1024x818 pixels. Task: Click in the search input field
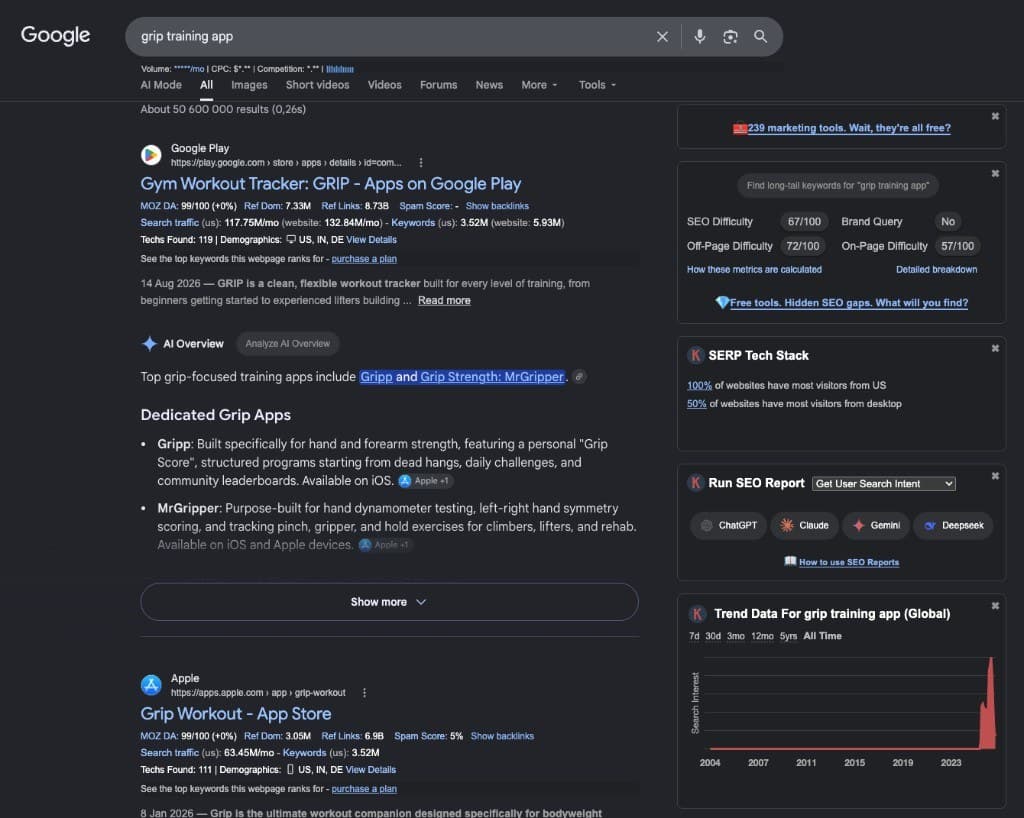tap(392, 37)
